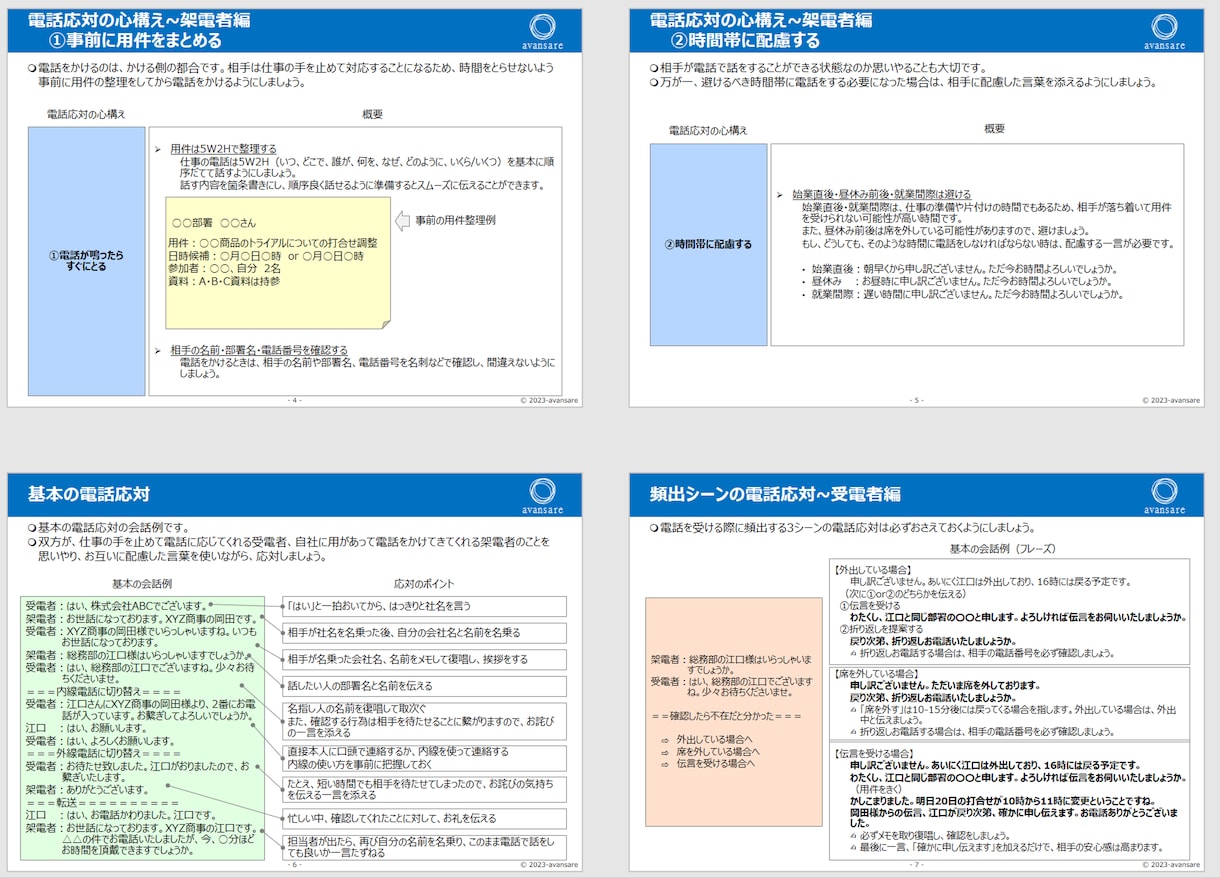Click the point box starting 担当者が出たら、再び自分の名前を名乗り
The height and width of the screenshot is (878, 1220).
point(425,848)
